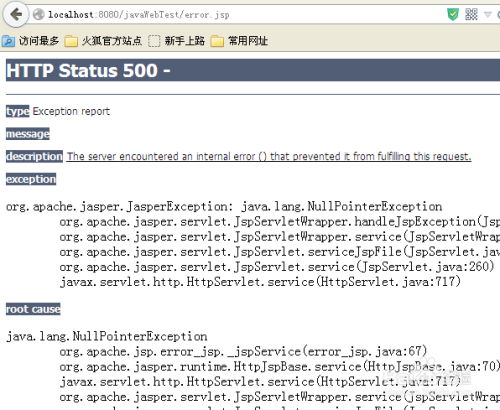
Task: Click the 'root cause' label
Action: point(33,309)
